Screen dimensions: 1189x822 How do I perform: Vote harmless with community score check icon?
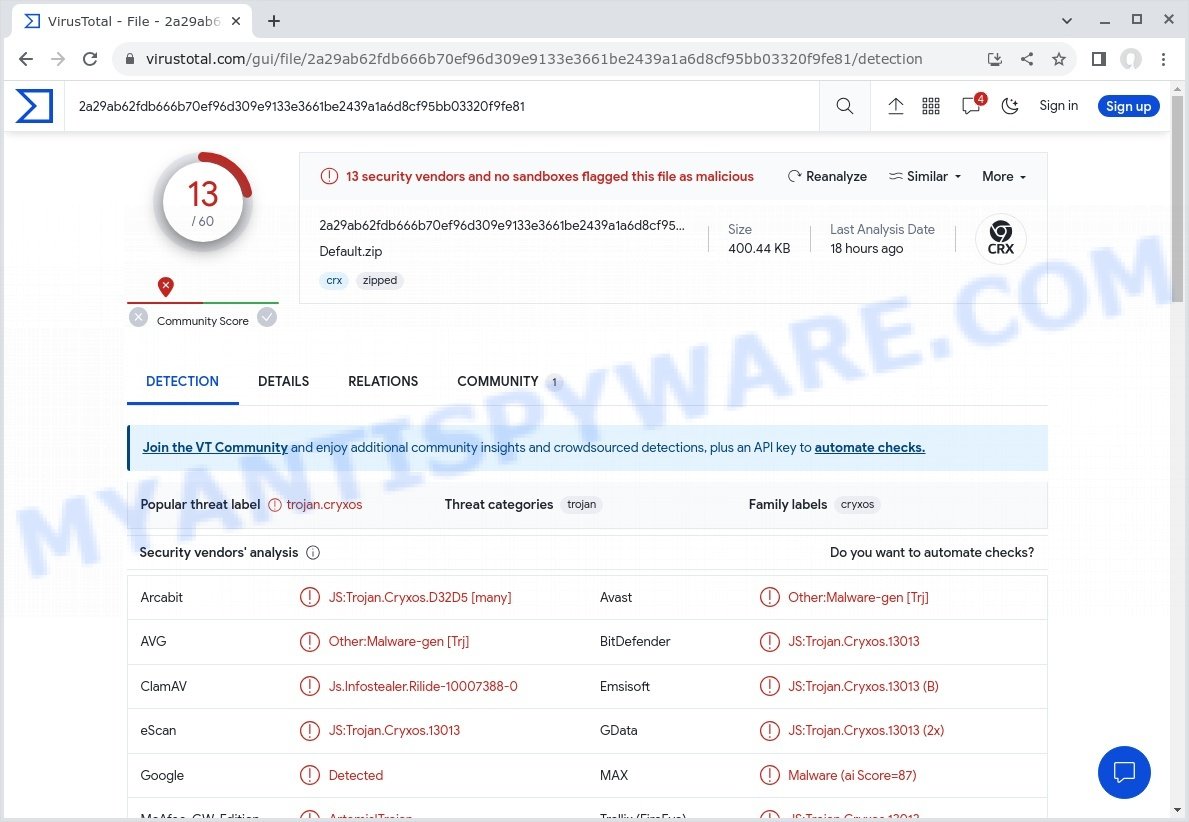pos(267,317)
